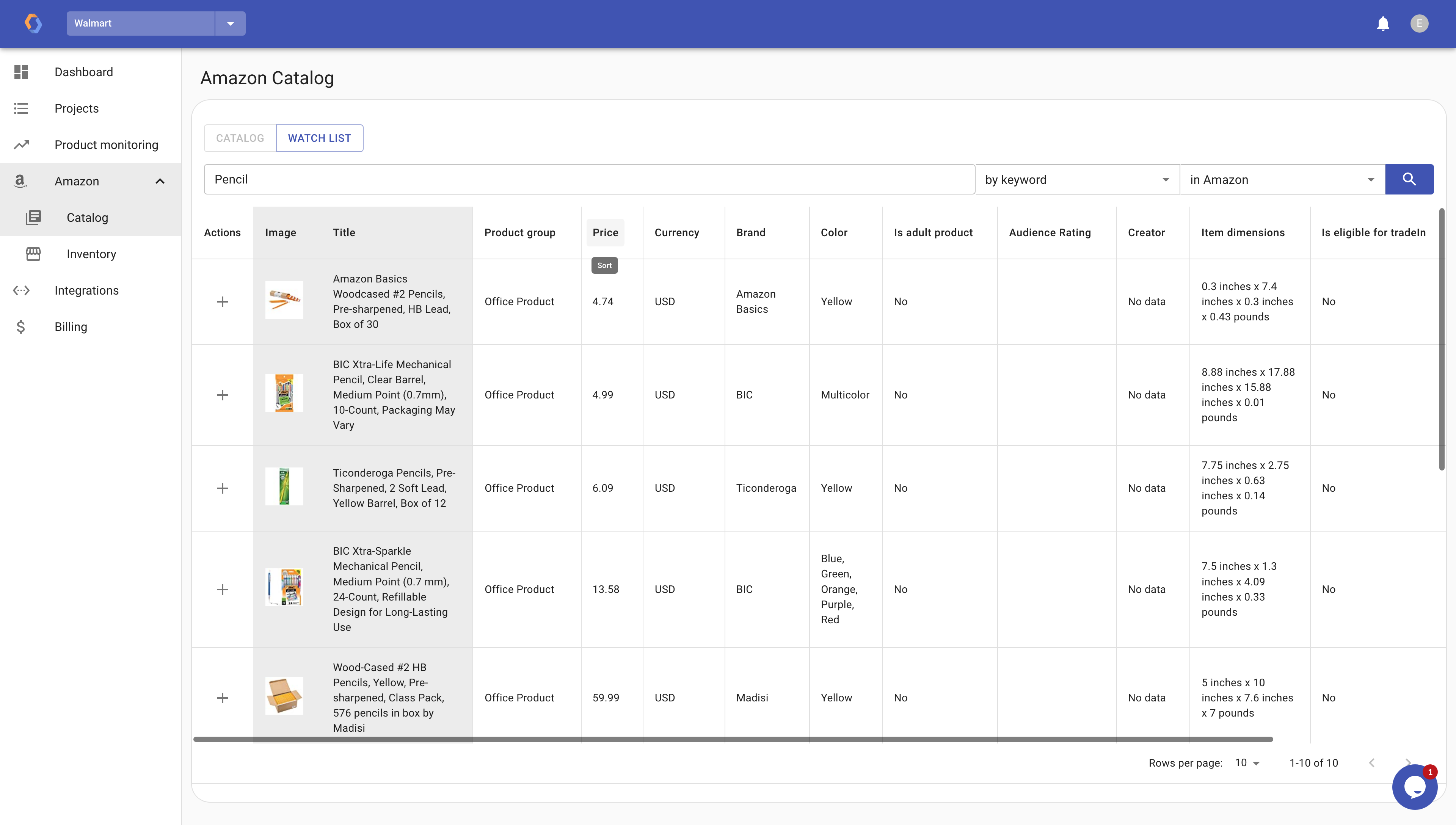Sort the table by Price column

[605, 232]
